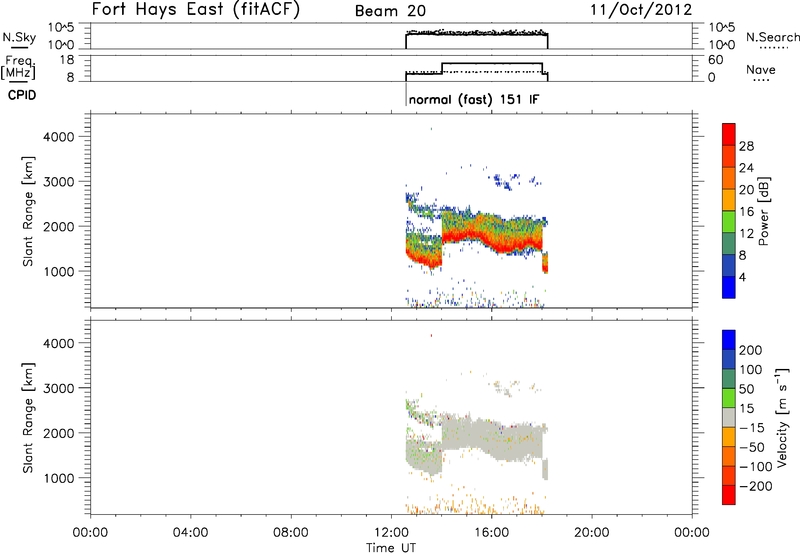The image size is (800, 554).
Task: Click velocity colorbar value '-200'
Action: coord(755,486)
